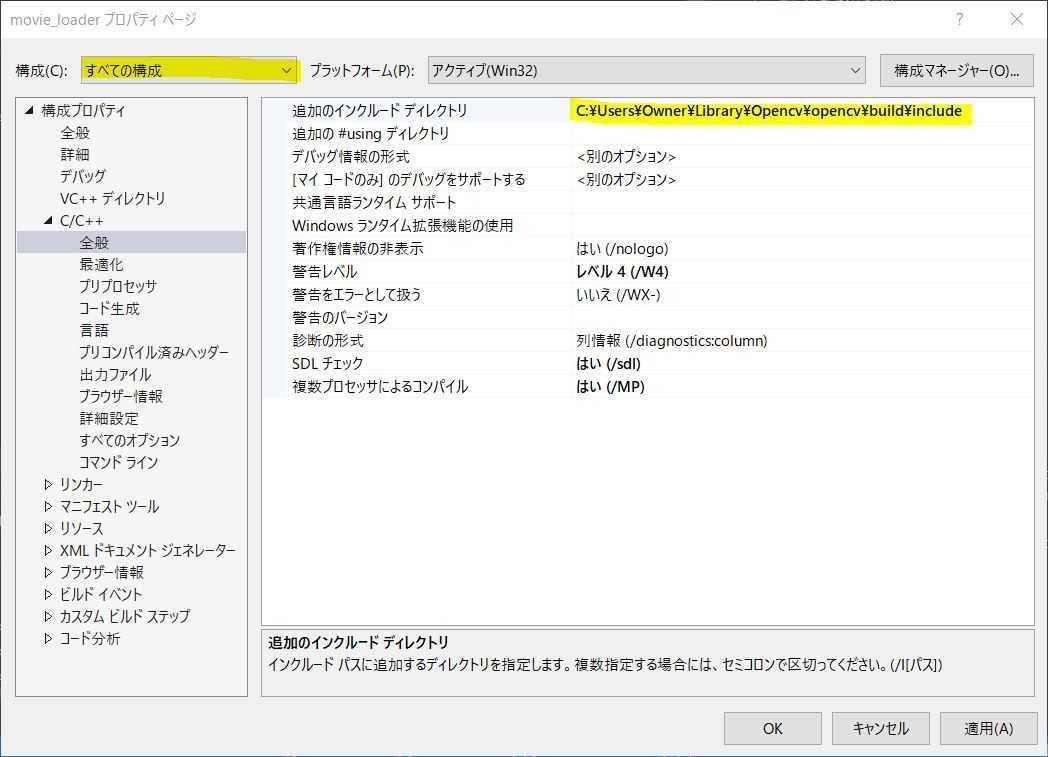Screen dimensions: 1048x757
Task: Click the help question mark icon
Action: 959,19
